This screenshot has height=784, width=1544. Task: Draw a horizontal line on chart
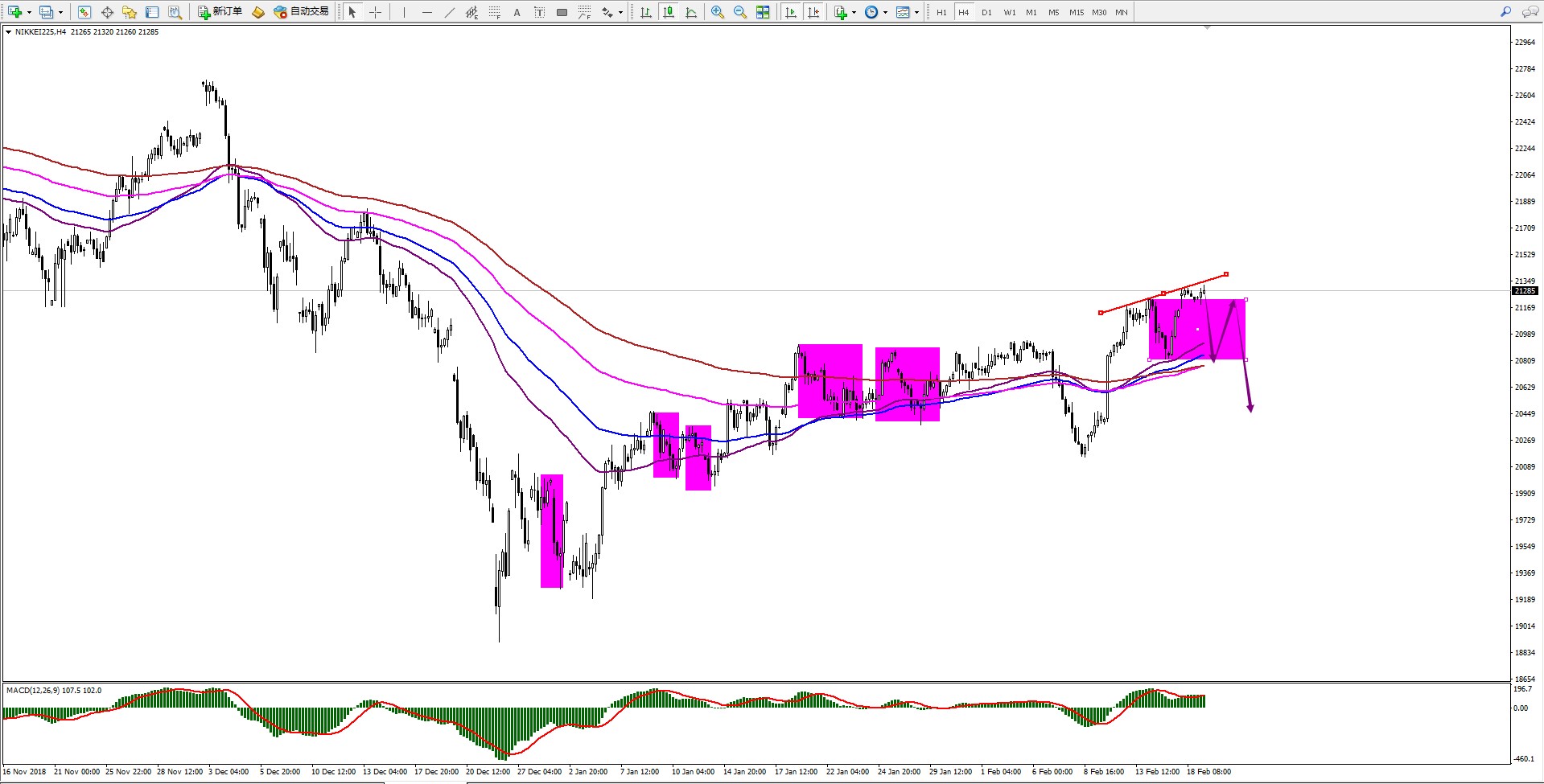click(x=426, y=12)
